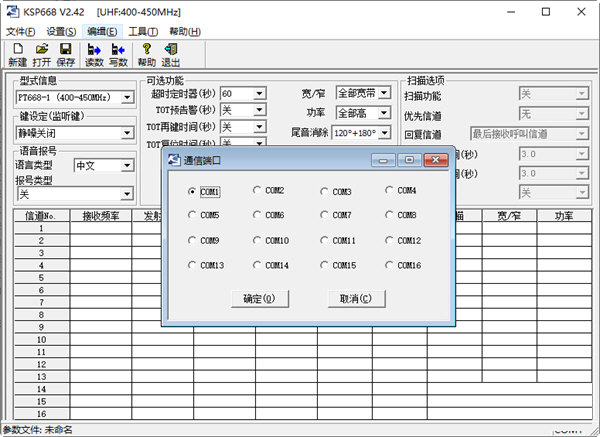Select the COM1 radio button

coord(193,191)
